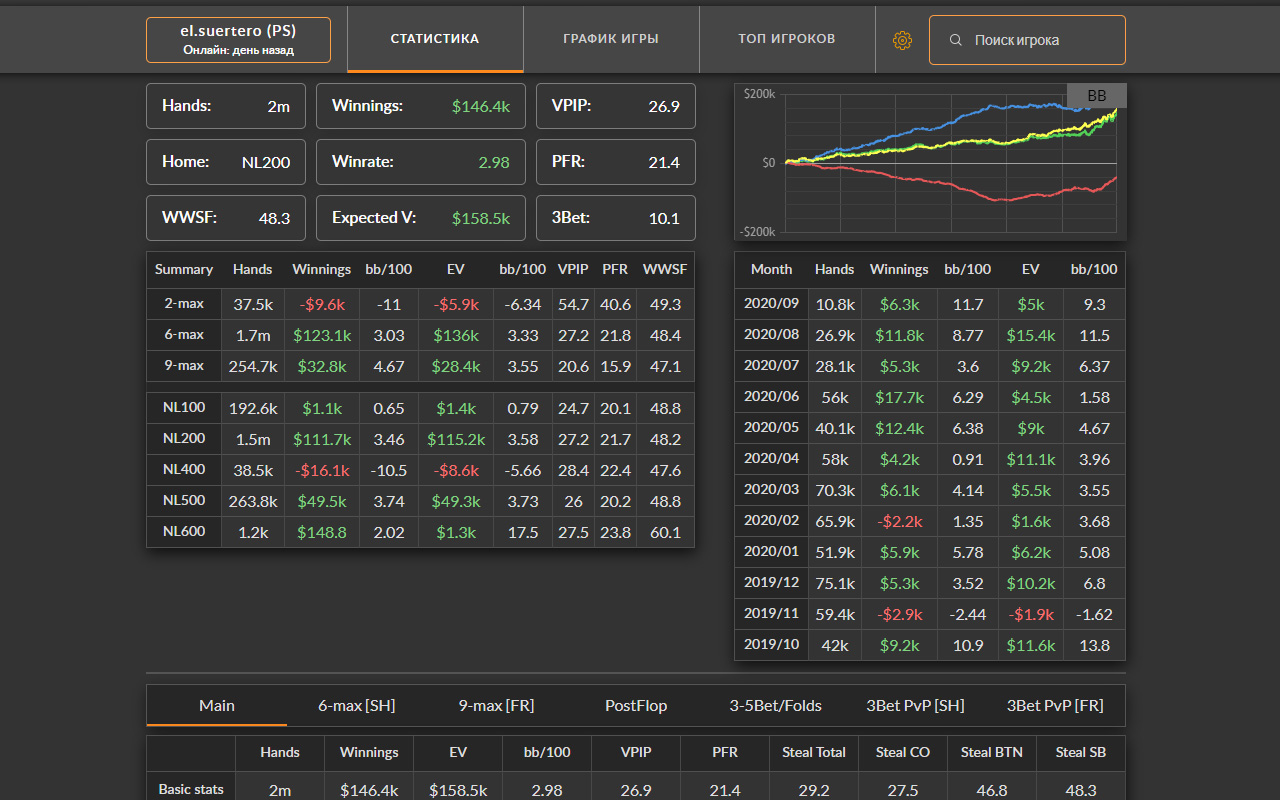Open the 9-max [FR] tab
1280x800 pixels.
click(496, 705)
